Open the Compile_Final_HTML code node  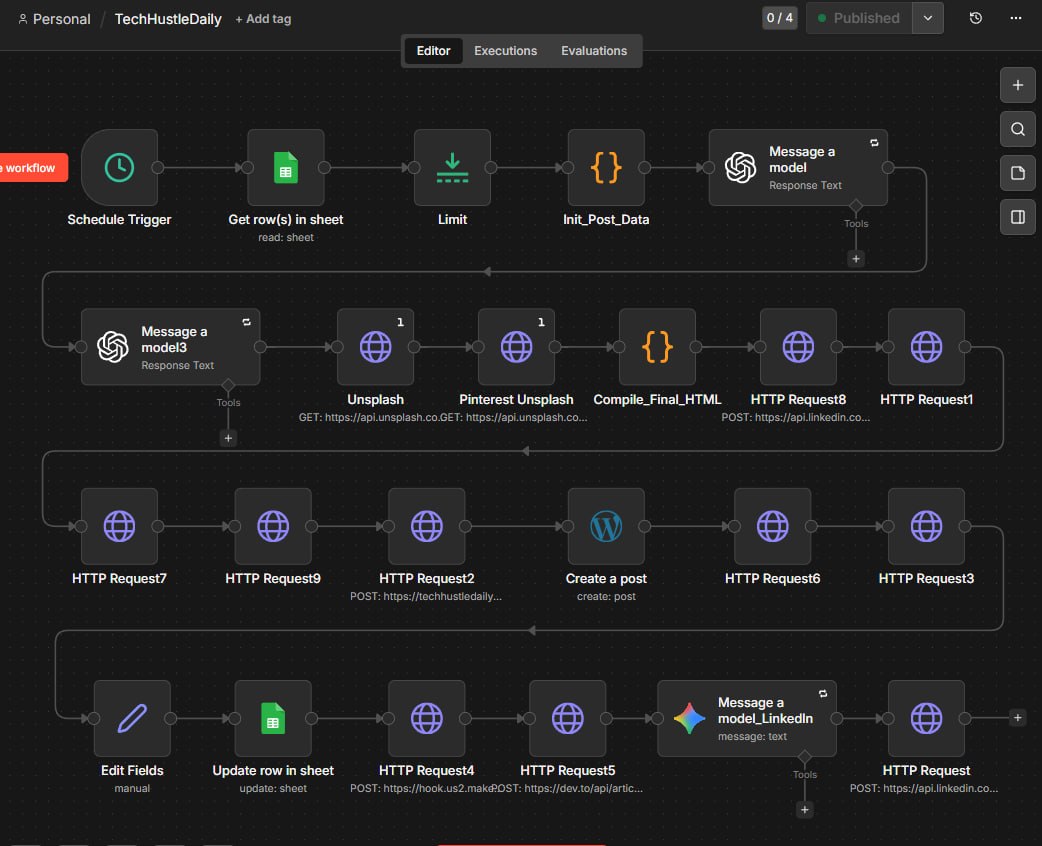tap(657, 347)
